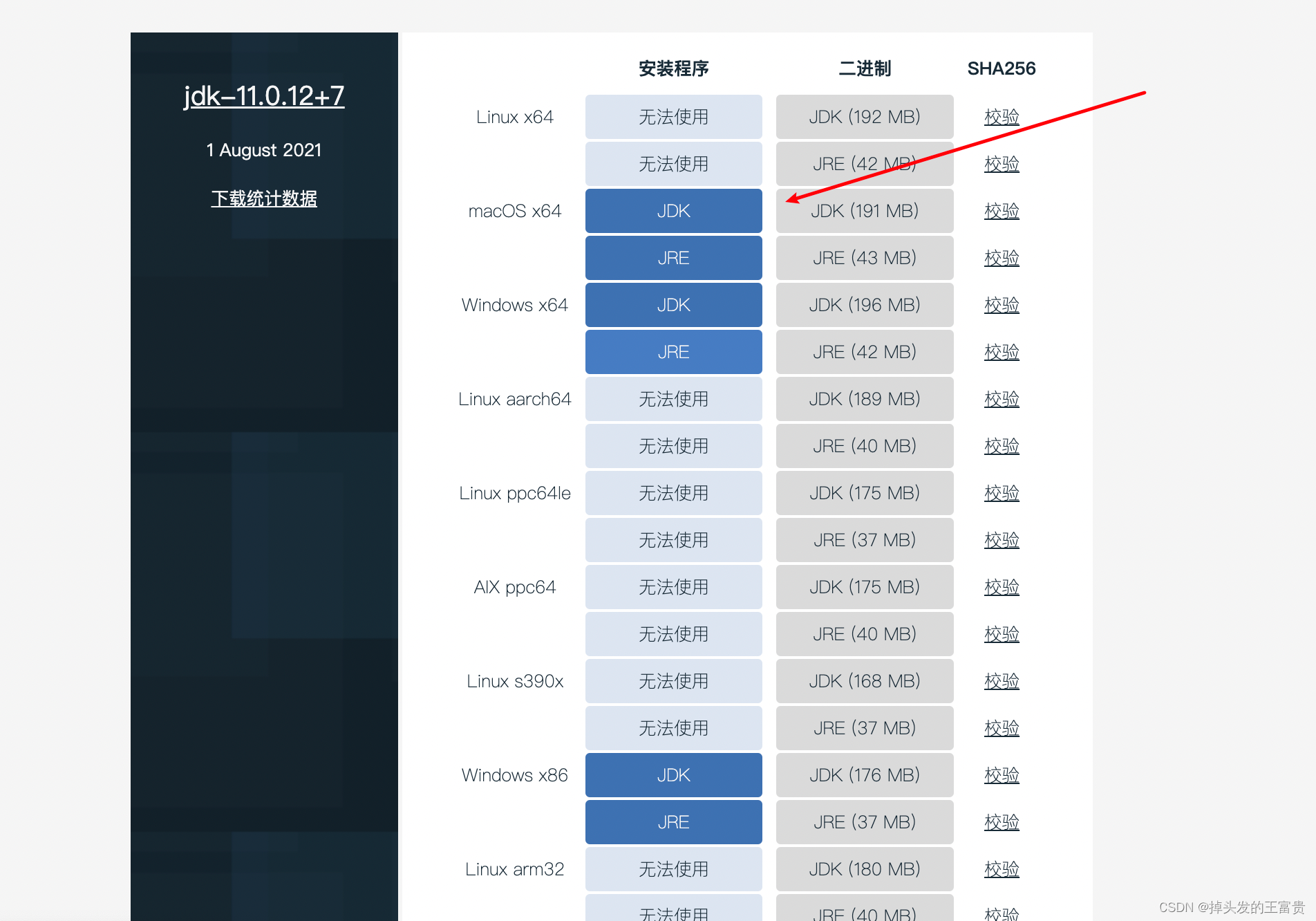1316x921 pixels.
Task: Download the Windows x64 JRE installer
Action: tap(673, 352)
